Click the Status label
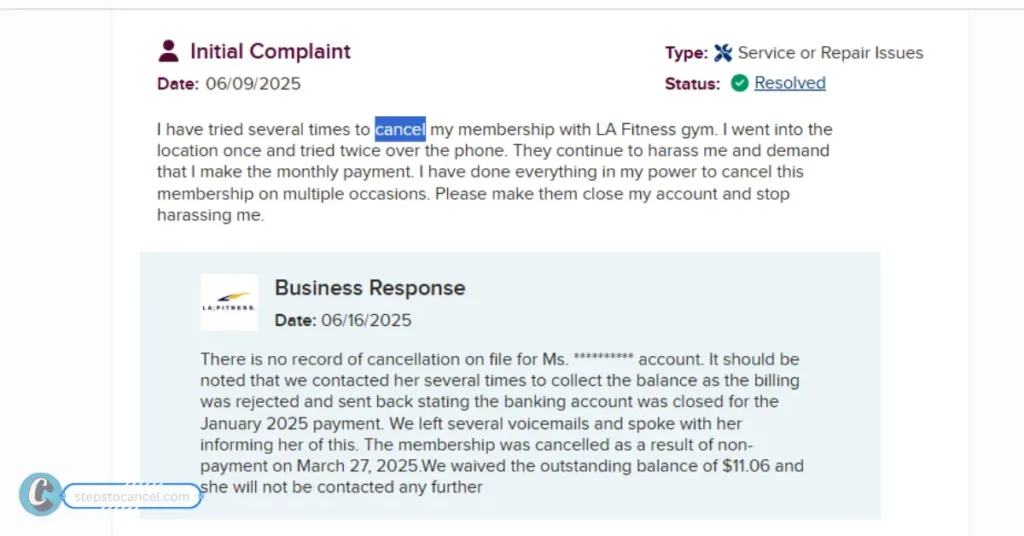The height and width of the screenshot is (536, 1024). pos(692,84)
